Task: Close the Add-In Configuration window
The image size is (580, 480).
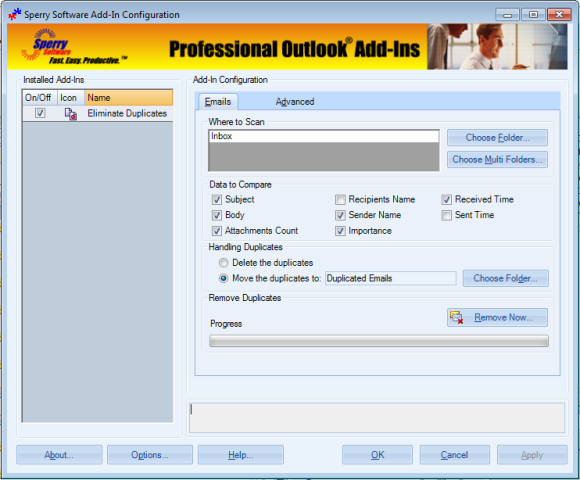Action: coord(559,15)
